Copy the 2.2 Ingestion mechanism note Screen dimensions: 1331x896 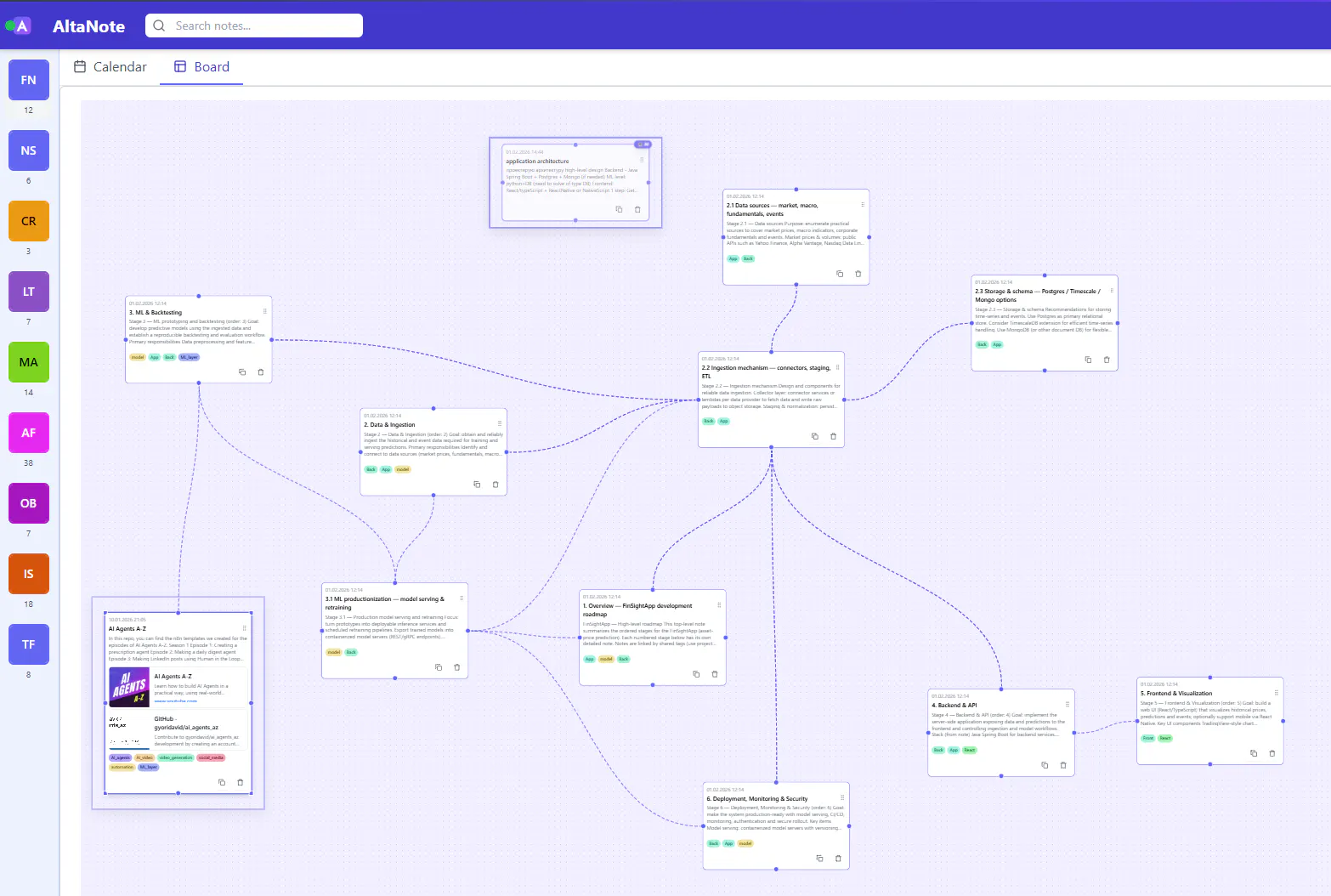[x=815, y=436]
